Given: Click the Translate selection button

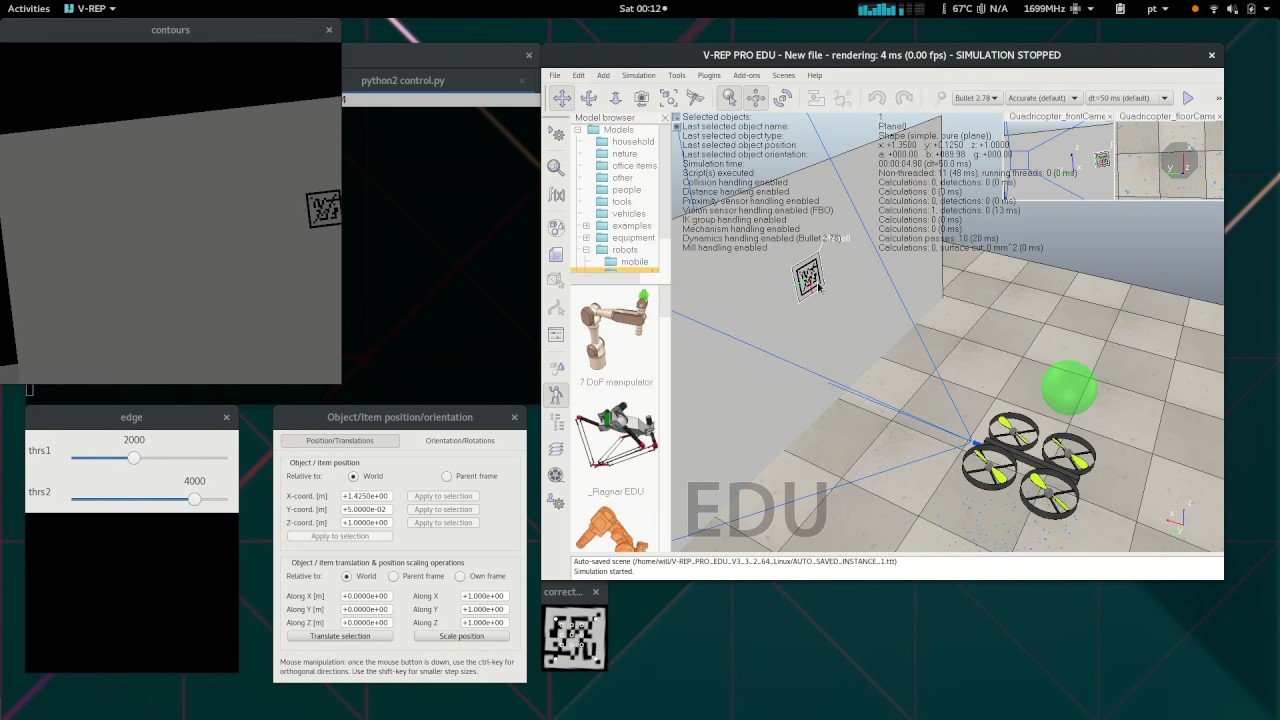Looking at the screenshot, I should (340, 636).
